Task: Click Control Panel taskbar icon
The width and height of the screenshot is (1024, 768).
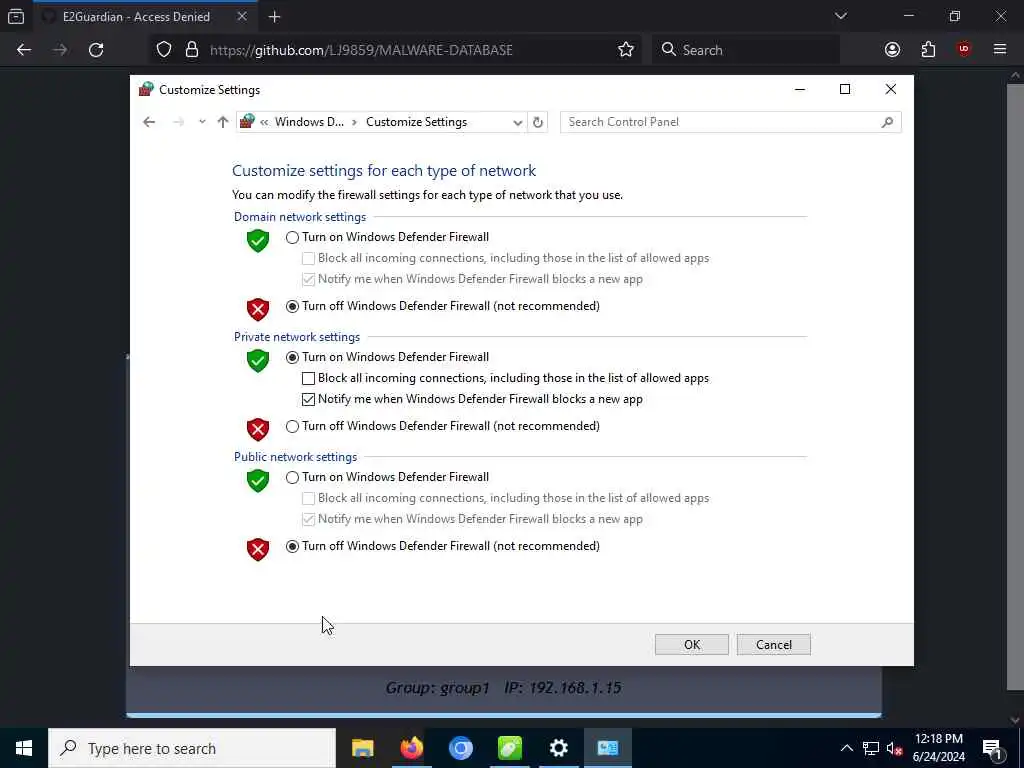Action: pyautogui.click(x=607, y=748)
